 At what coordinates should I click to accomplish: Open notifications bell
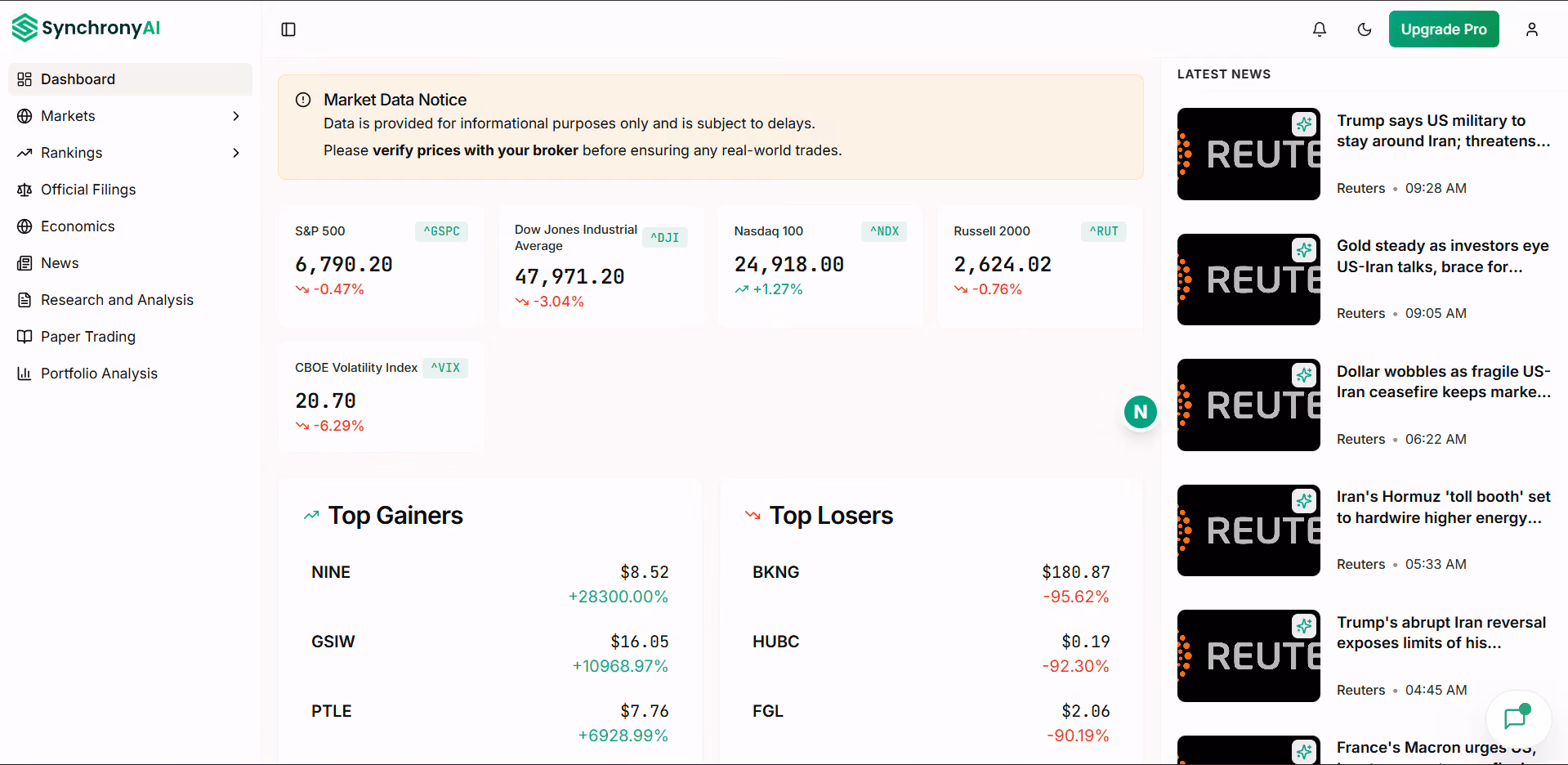pyautogui.click(x=1320, y=29)
